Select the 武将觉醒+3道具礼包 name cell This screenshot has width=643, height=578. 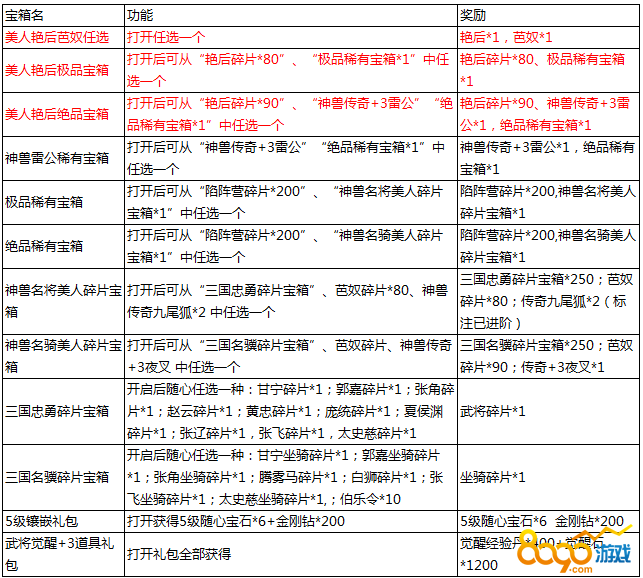click(x=57, y=554)
